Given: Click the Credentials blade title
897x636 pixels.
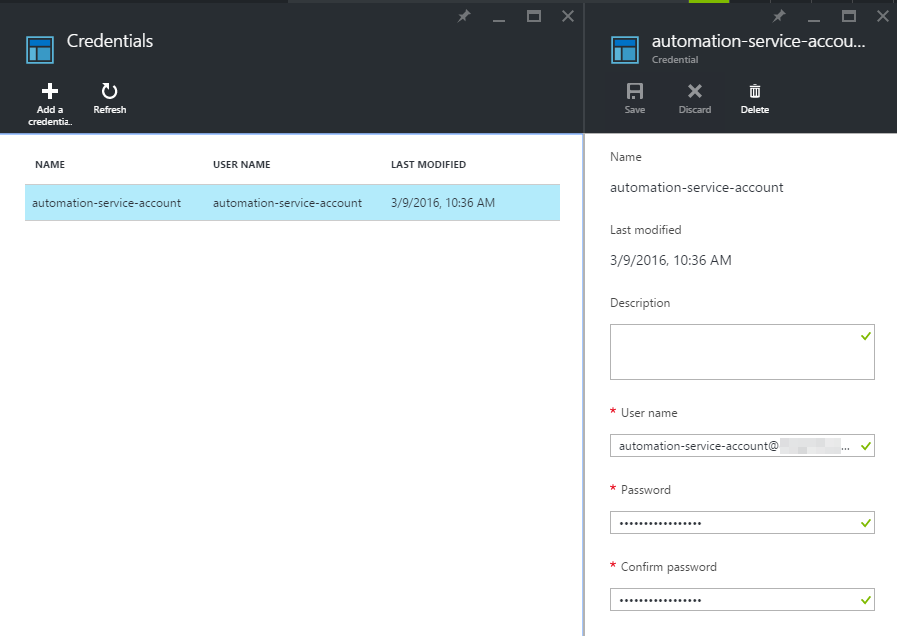Looking at the screenshot, I should tap(110, 41).
